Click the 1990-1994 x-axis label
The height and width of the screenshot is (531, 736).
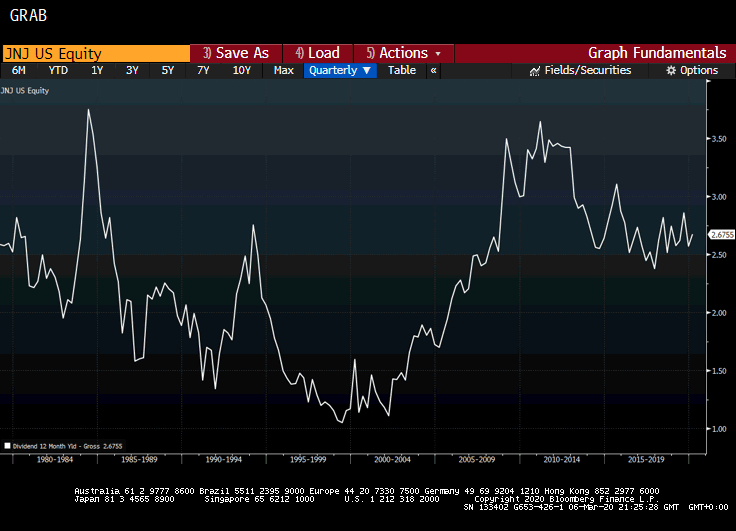tap(223, 460)
